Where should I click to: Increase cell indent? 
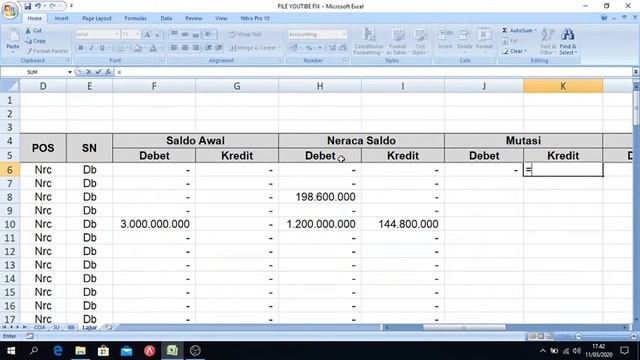tap(219, 48)
